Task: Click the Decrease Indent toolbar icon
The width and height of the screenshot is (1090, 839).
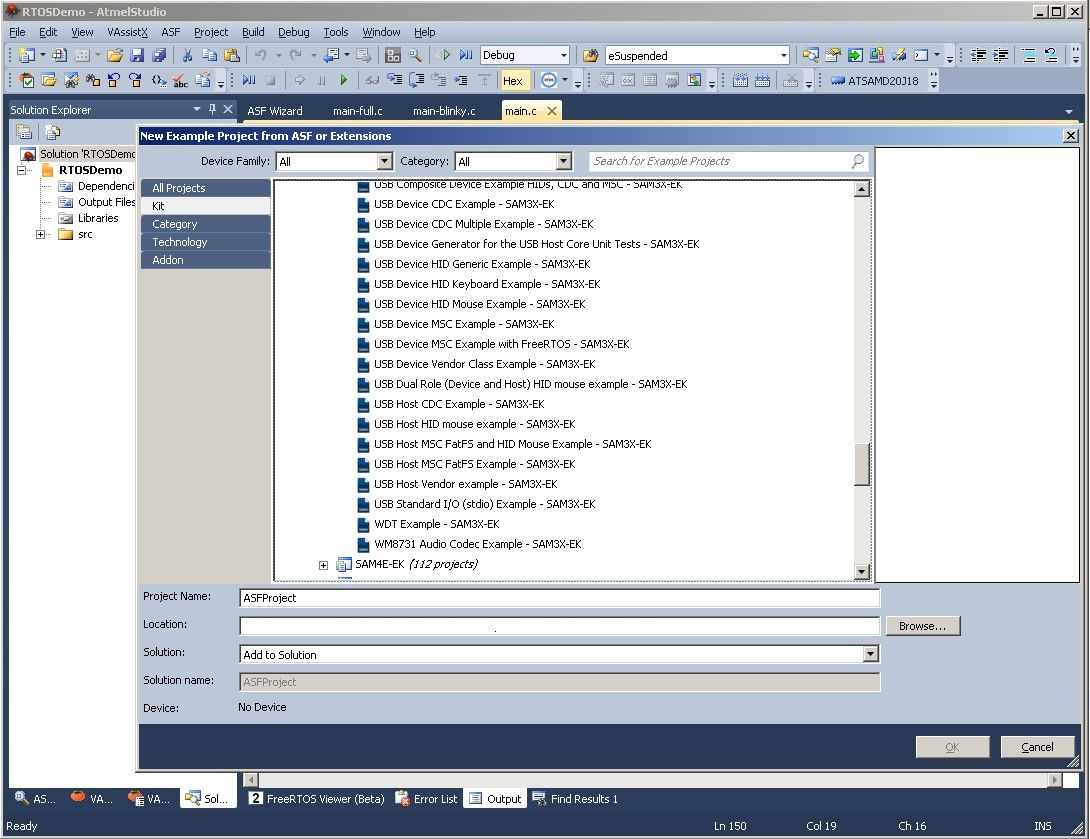Action: tap(978, 56)
